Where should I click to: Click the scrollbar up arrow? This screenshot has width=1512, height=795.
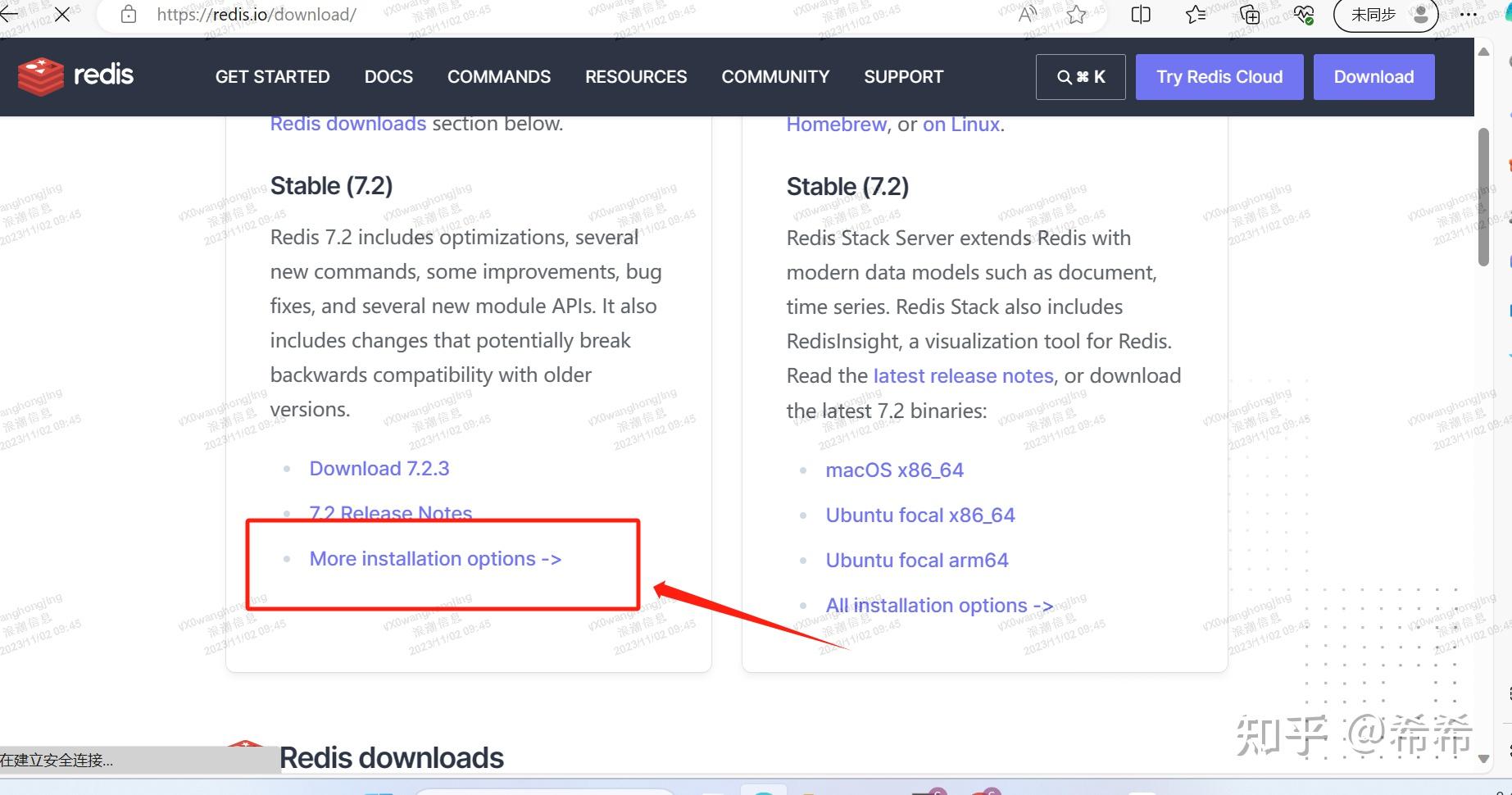(1482, 52)
